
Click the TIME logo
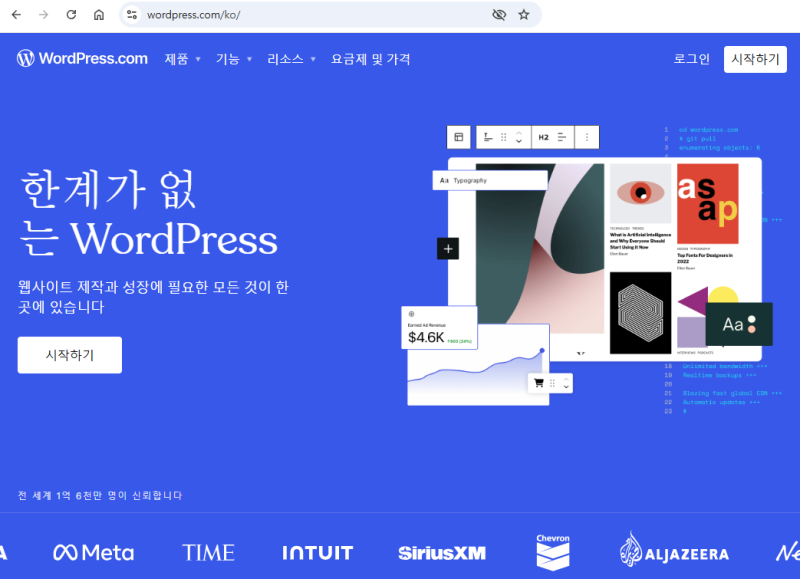coord(208,553)
